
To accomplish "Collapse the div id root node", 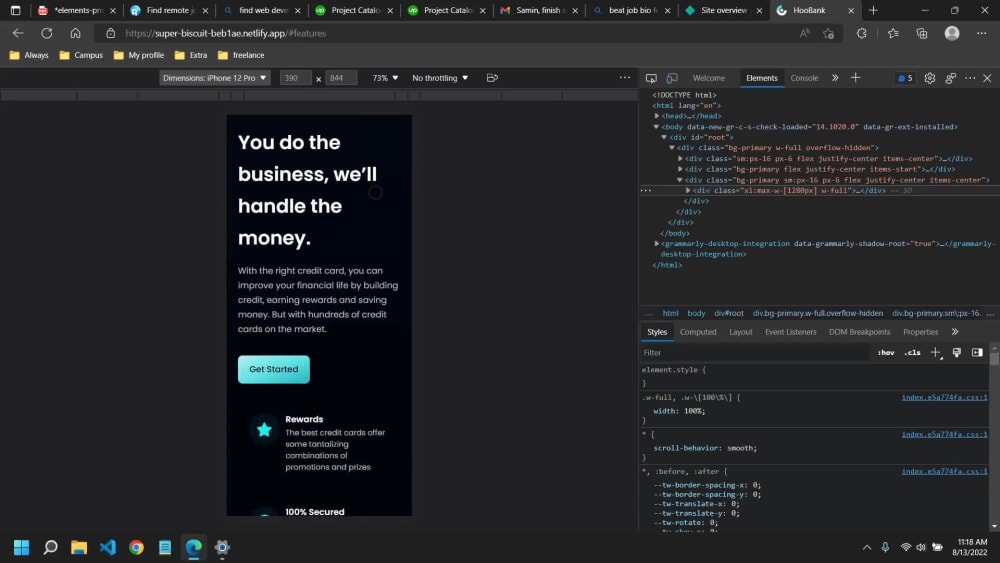I will [x=664, y=137].
